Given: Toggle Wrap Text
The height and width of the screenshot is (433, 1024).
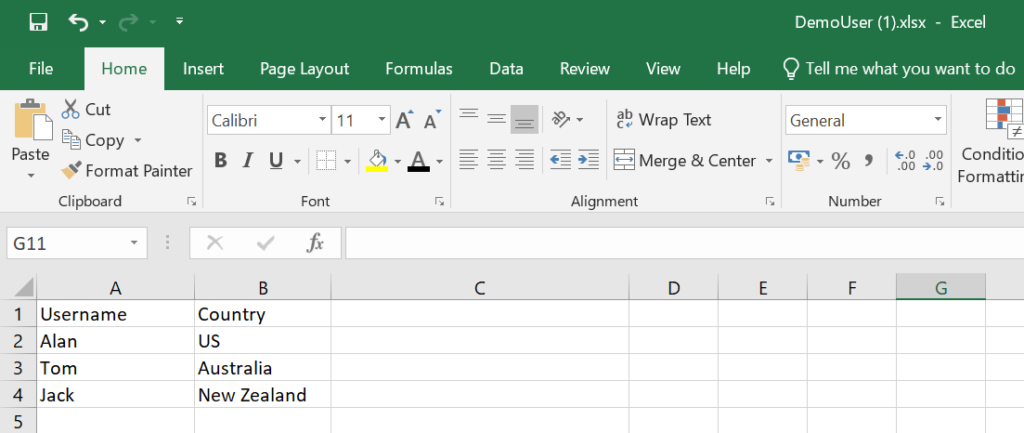Looking at the screenshot, I should (x=664, y=120).
